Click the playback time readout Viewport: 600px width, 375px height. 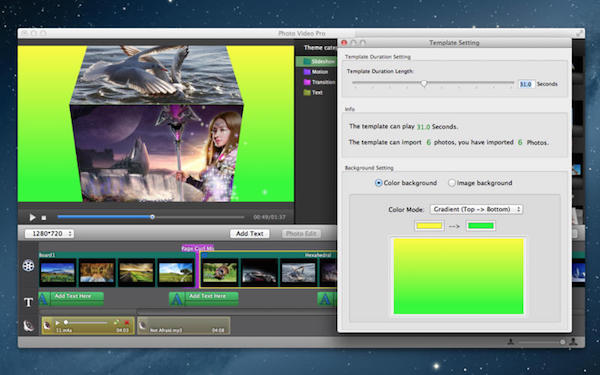pos(269,217)
